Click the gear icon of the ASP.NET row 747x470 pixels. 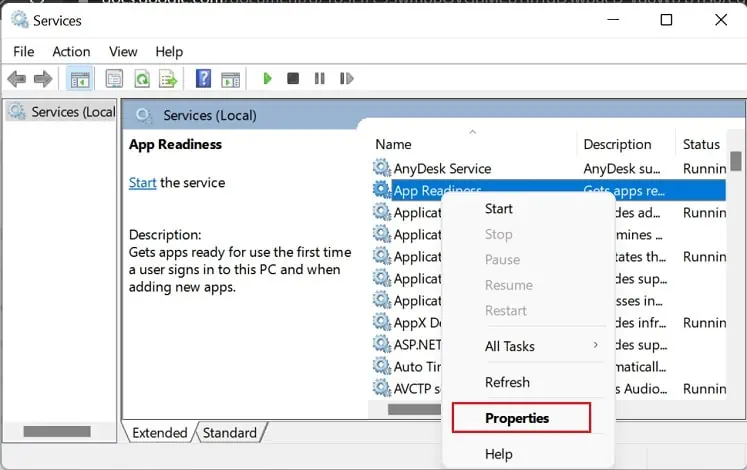click(382, 344)
